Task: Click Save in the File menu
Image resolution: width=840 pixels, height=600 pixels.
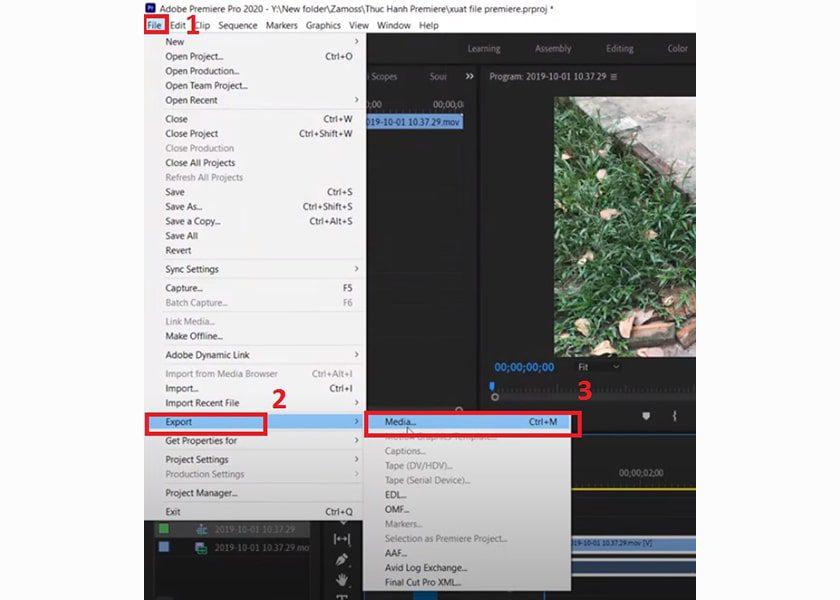Action: (255, 192)
